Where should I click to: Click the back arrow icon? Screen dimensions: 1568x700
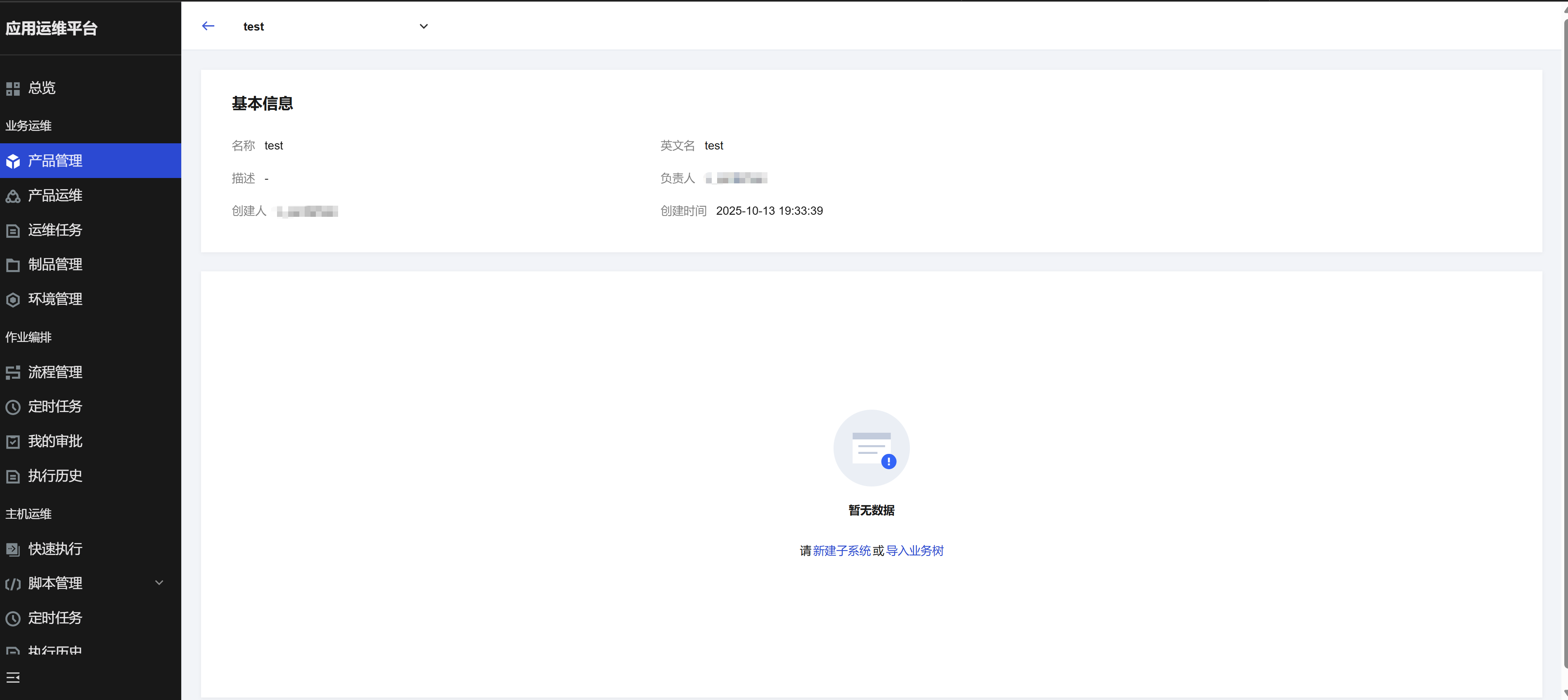[x=208, y=26]
